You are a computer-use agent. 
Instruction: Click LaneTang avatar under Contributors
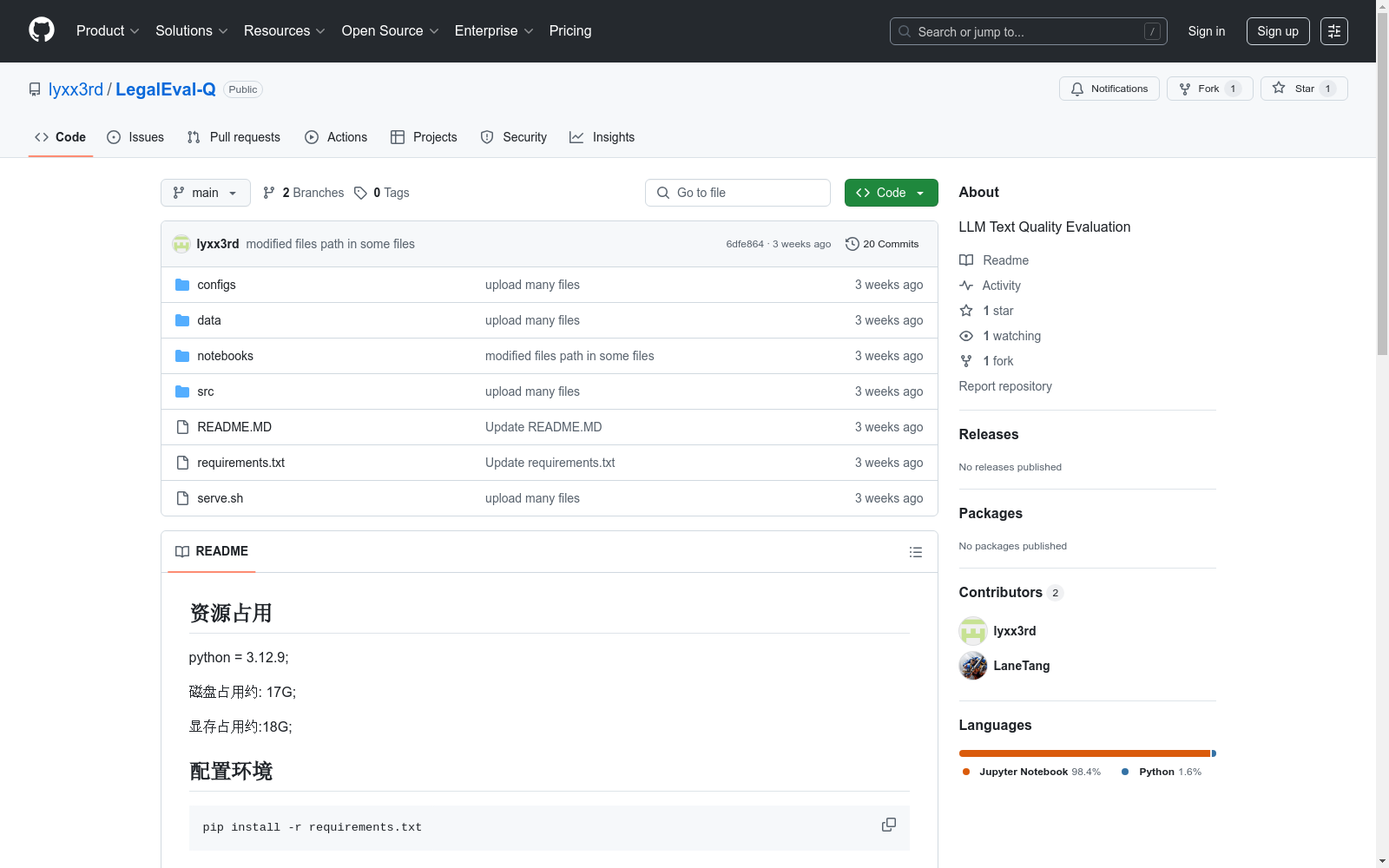973,666
